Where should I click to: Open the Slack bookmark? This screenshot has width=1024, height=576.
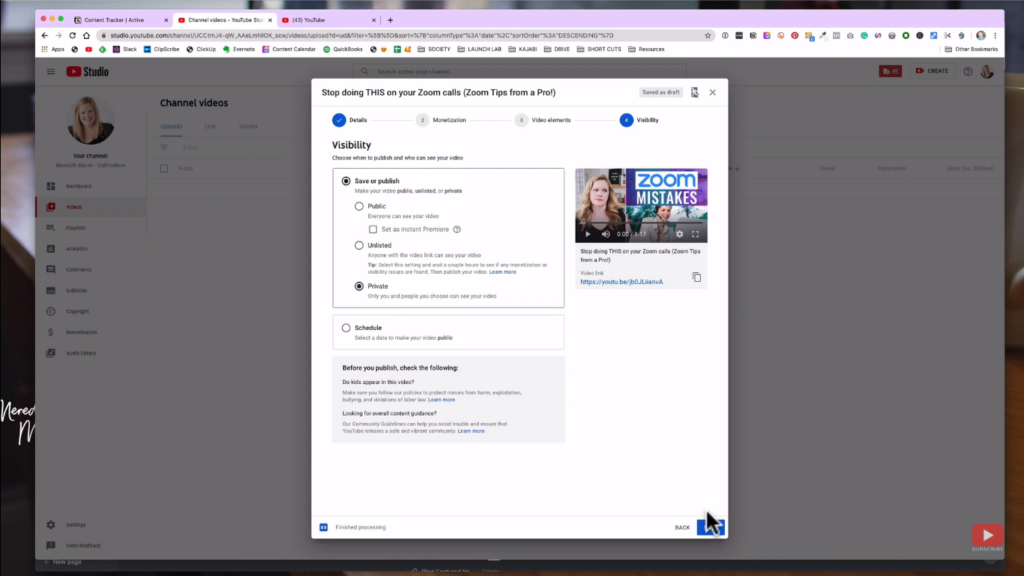coord(125,50)
